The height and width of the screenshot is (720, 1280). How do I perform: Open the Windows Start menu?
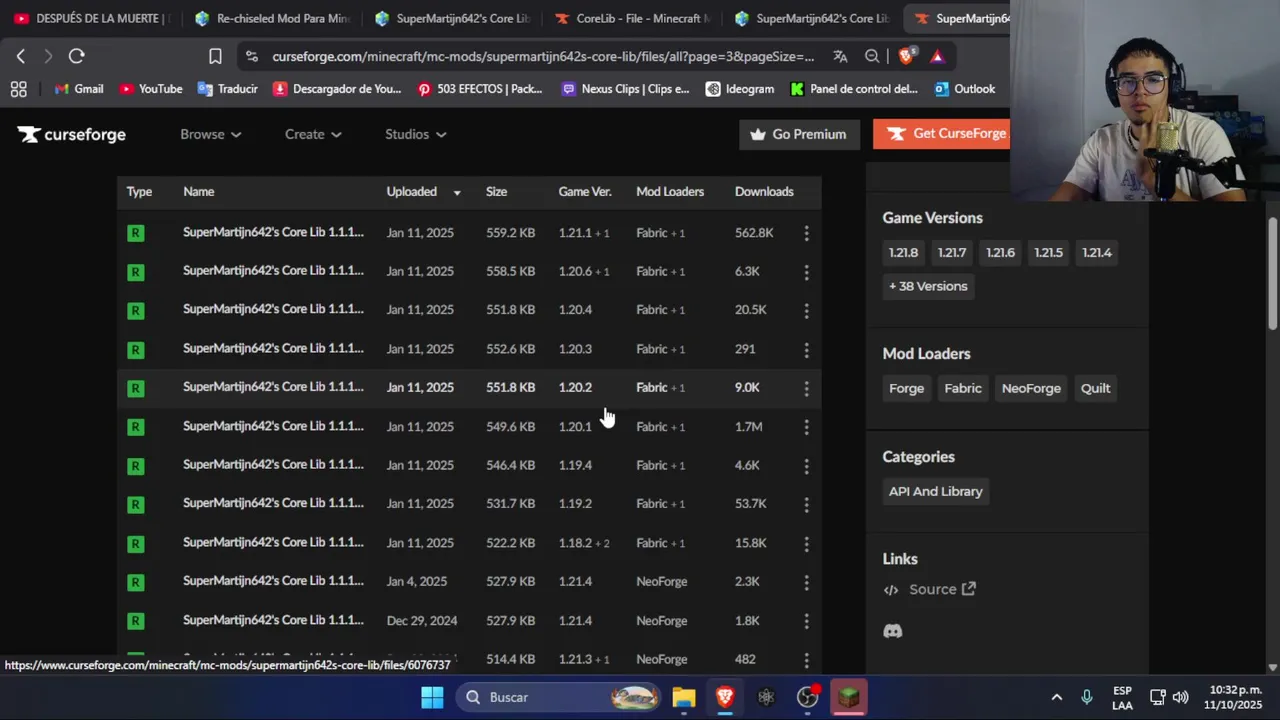pyautogui.click(x=432, y=697)
